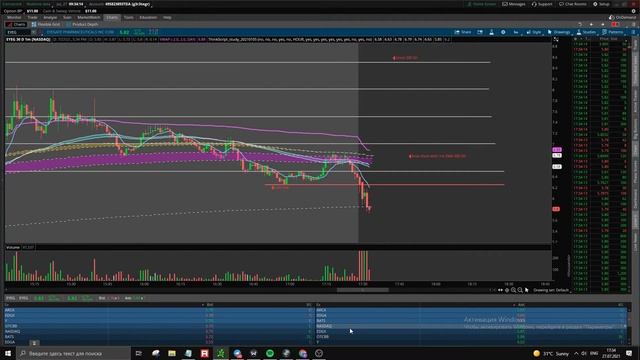640x360 pixels.
Task: Open the Setup menu
Action: (x=601, y=4)
